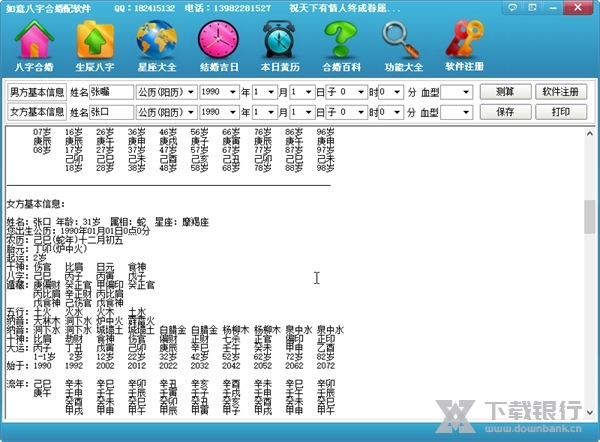Open male birth year dropdown 1990

pos(220,92)
